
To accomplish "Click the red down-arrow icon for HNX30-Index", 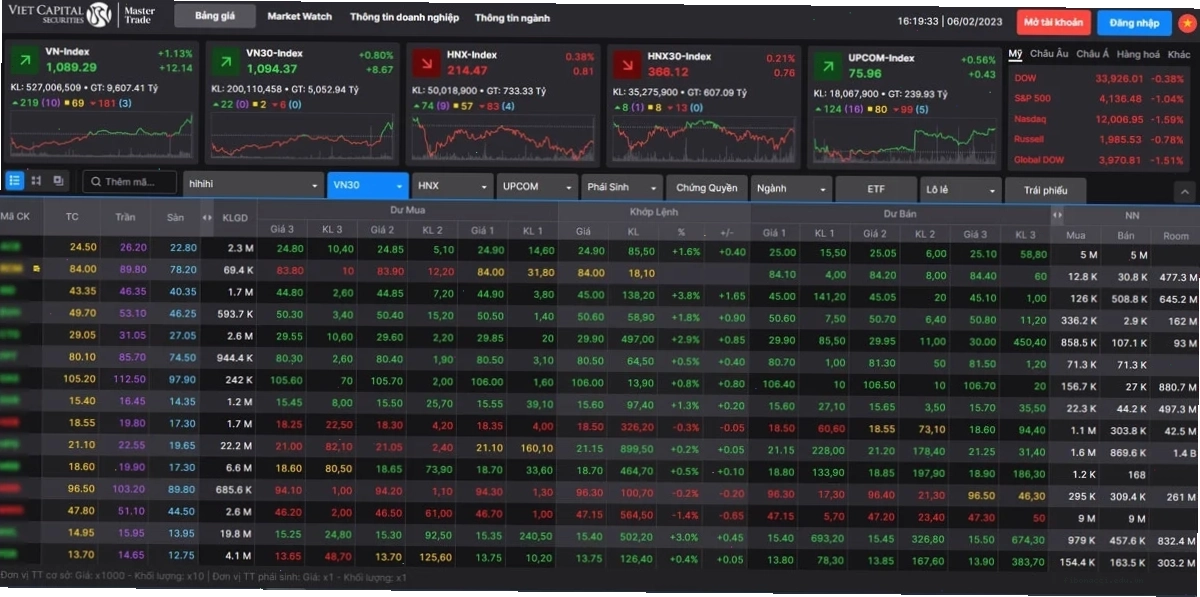I will click(626, 63).
